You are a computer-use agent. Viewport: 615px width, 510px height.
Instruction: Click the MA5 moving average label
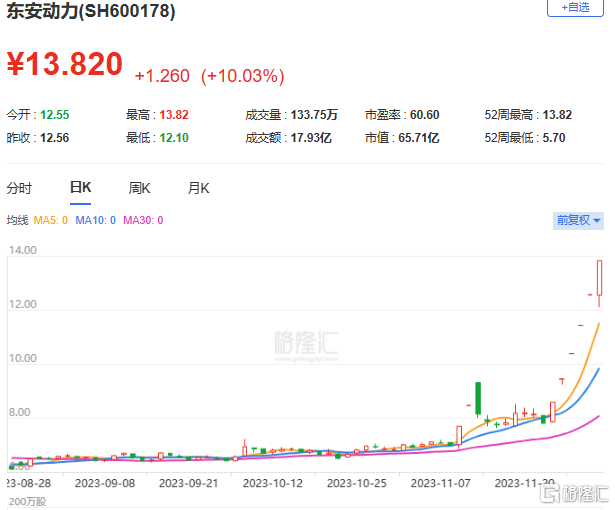[51, 220]
